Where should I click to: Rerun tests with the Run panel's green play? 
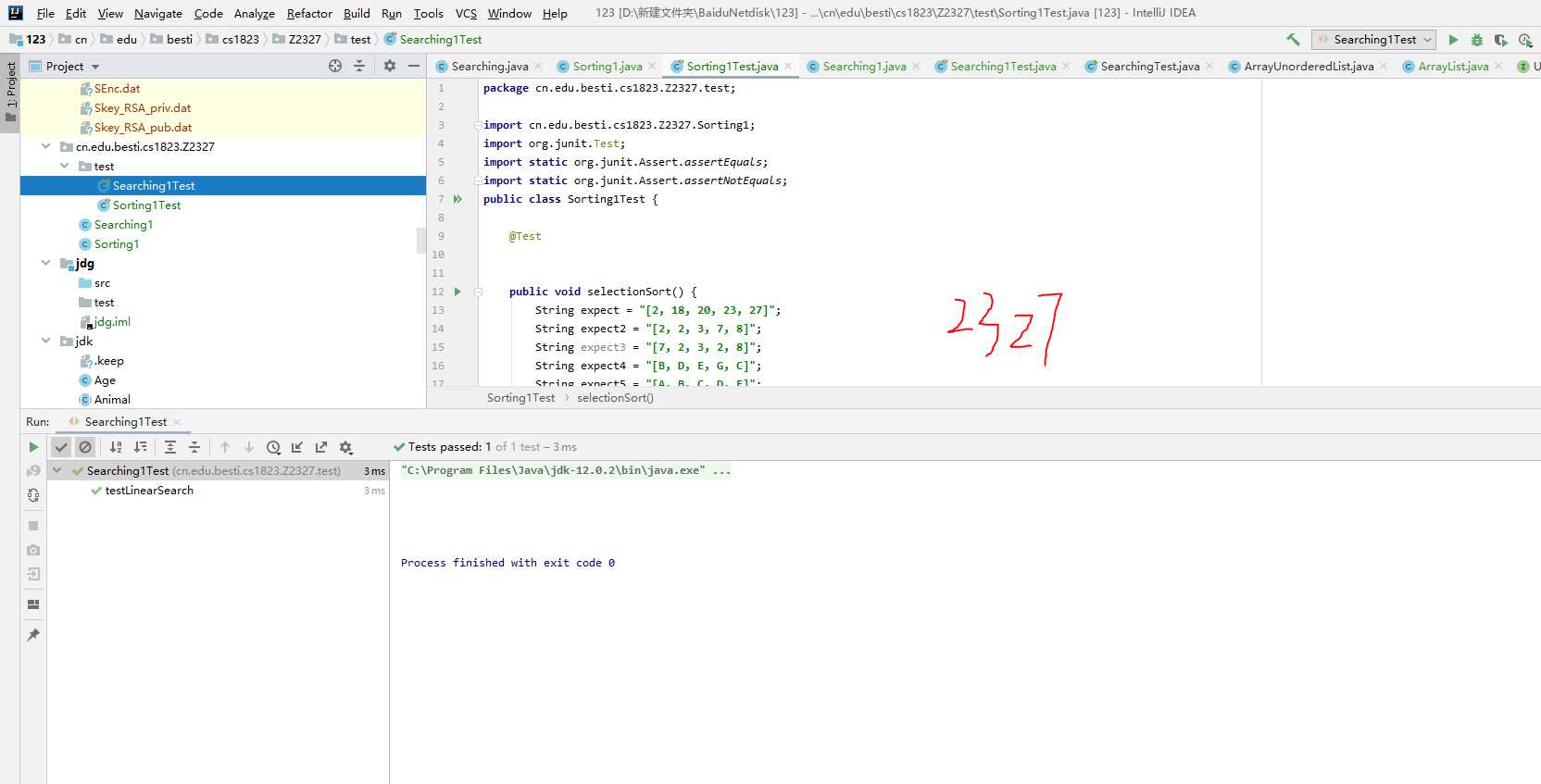[x=33, y=447]
